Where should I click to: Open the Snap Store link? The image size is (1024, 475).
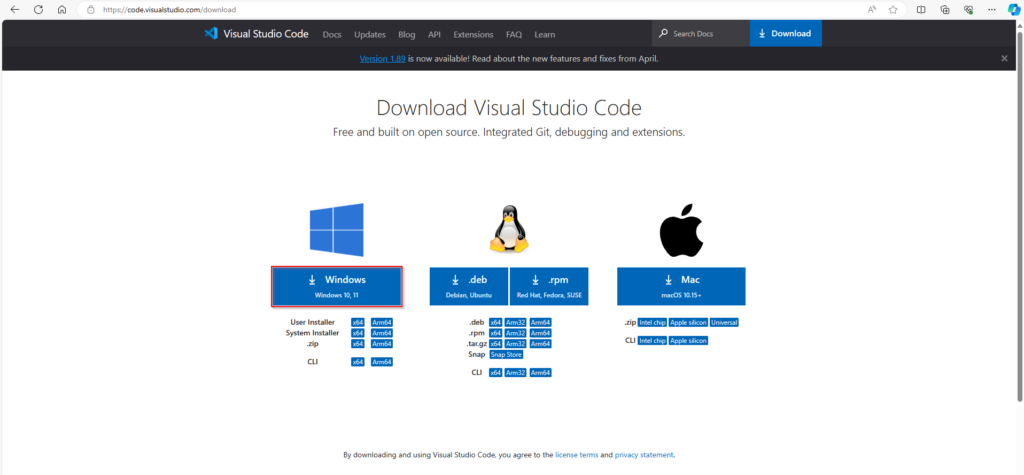(506, 354)
